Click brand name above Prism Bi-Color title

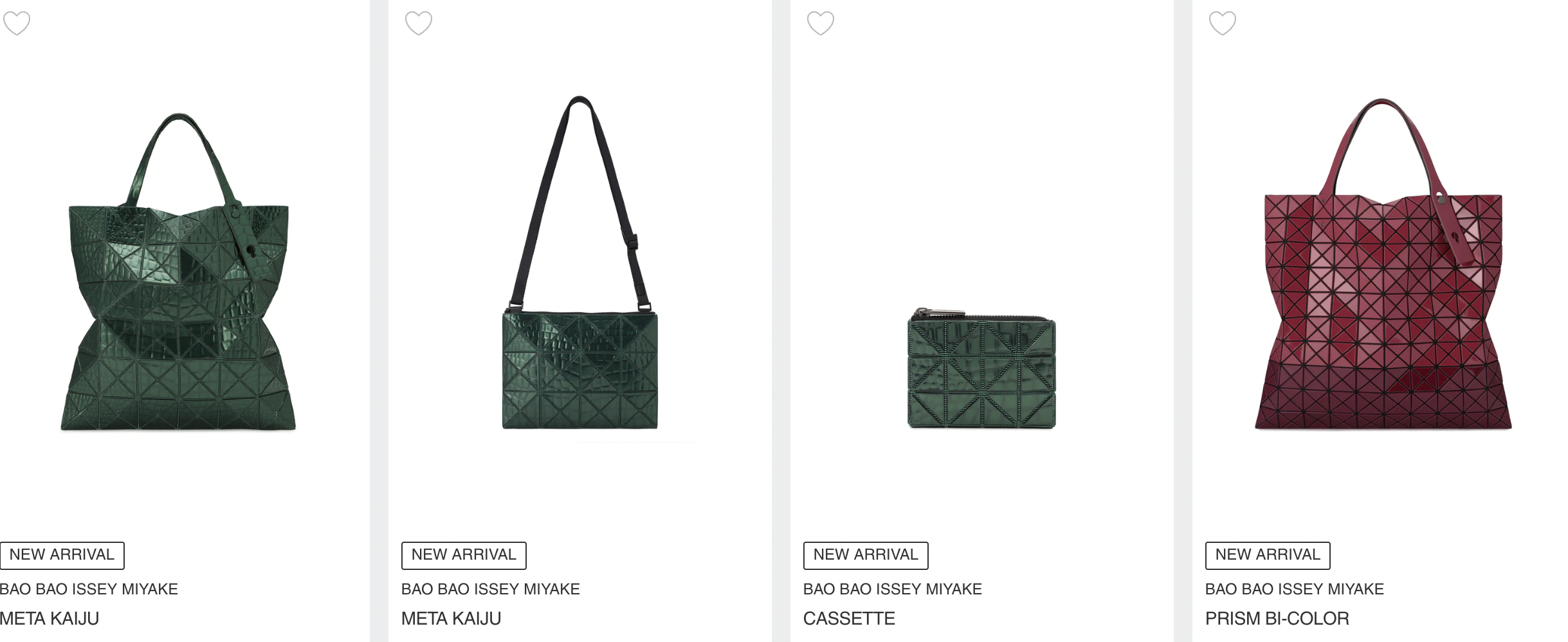point(1294,589)
